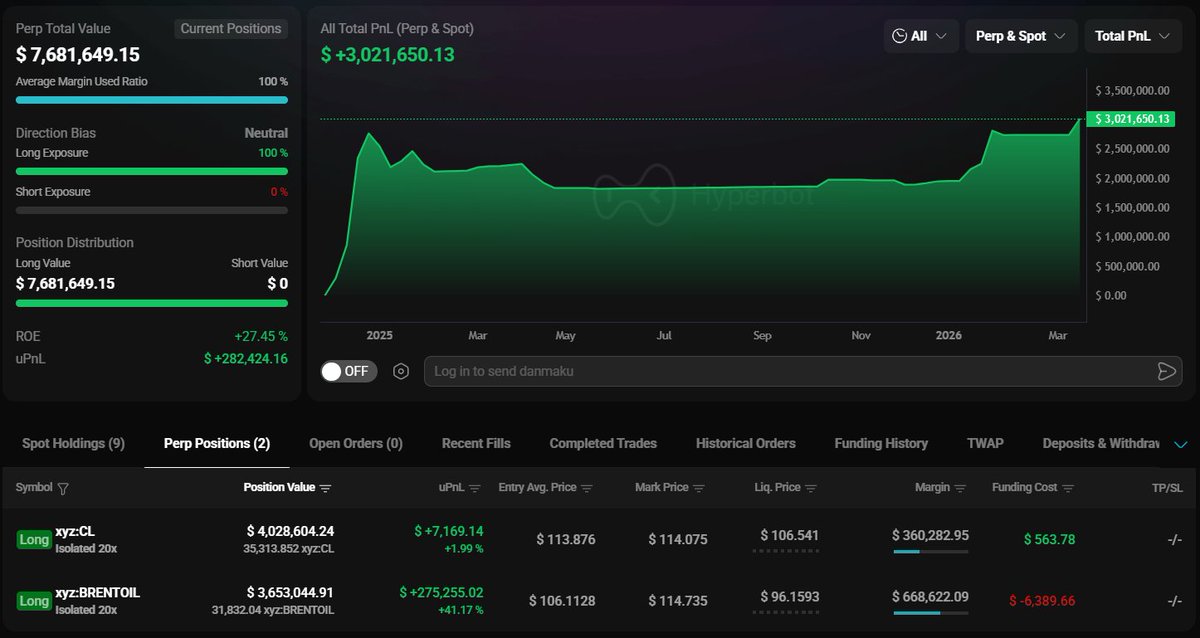Open the xyz:CL symbol link
The width and height of the screenshot is (1200, 638).
76,532
